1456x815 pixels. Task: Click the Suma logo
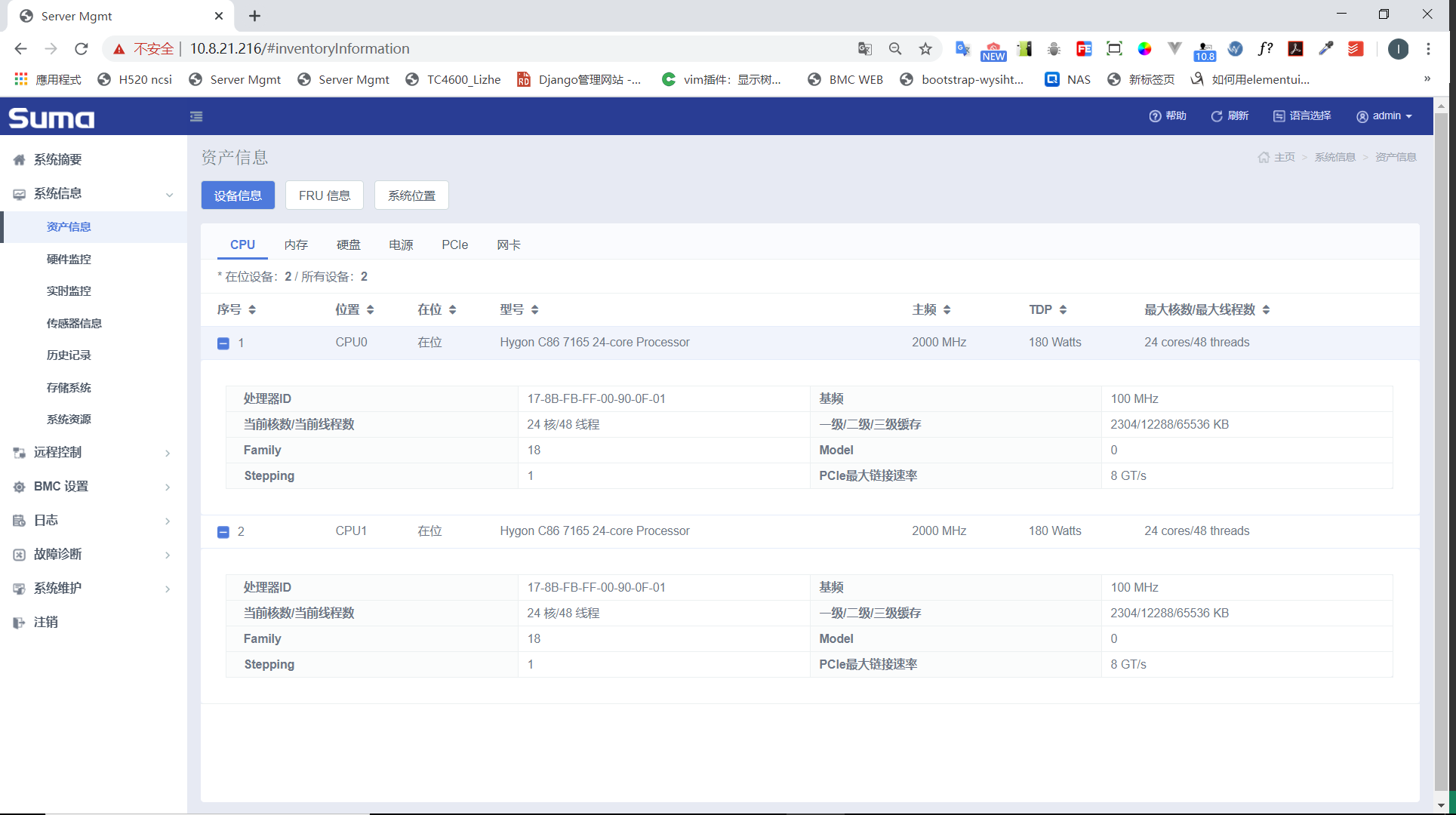click(x=51, y=118)
